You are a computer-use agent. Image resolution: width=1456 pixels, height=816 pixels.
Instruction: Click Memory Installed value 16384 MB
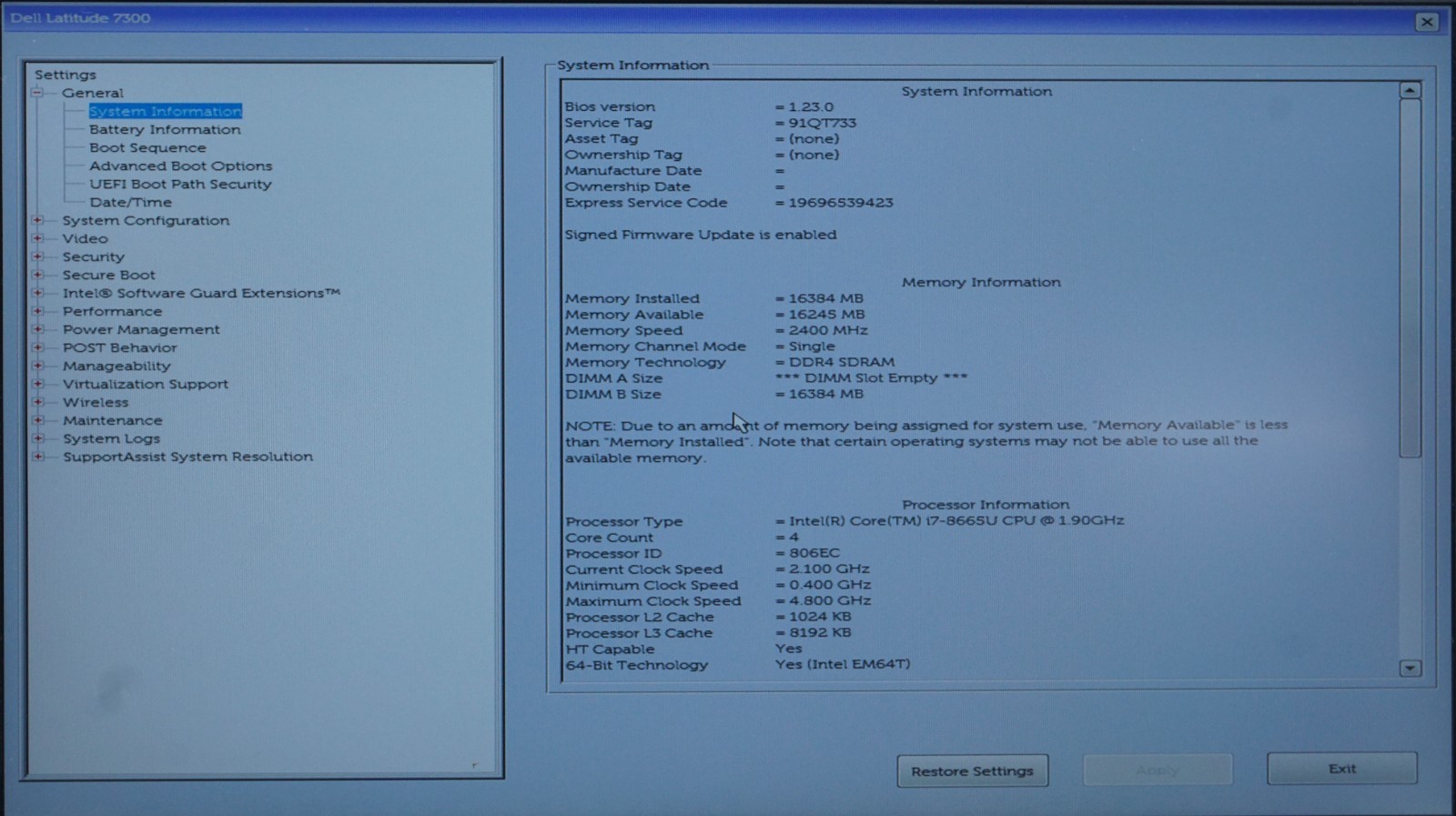tap(825, 298)
